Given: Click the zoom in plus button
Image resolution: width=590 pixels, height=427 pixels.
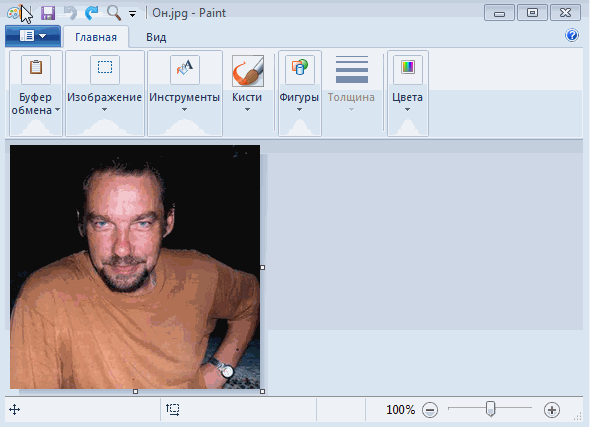Looking at the screenshot, I should click(552, 410).
